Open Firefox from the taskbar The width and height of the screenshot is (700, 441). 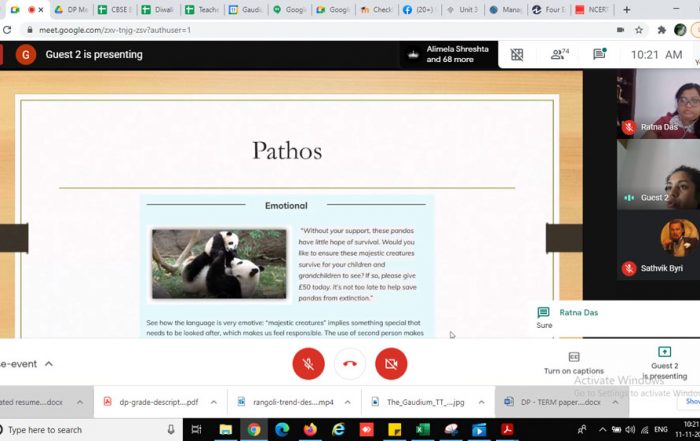(310, 430)
